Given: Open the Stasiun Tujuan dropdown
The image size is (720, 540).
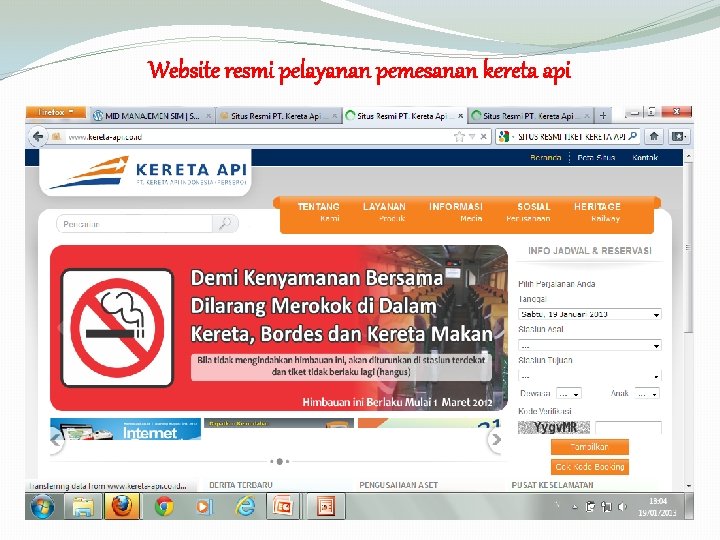Looking at the screenshot, I should pyautogui.click(x=590, y=376).
